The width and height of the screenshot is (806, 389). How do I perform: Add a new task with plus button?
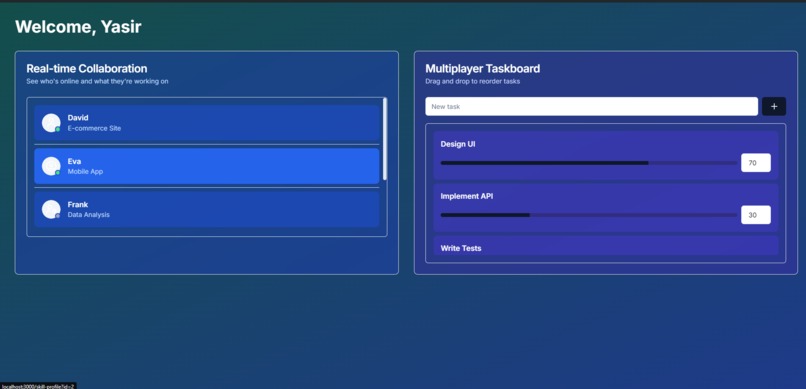774,106
